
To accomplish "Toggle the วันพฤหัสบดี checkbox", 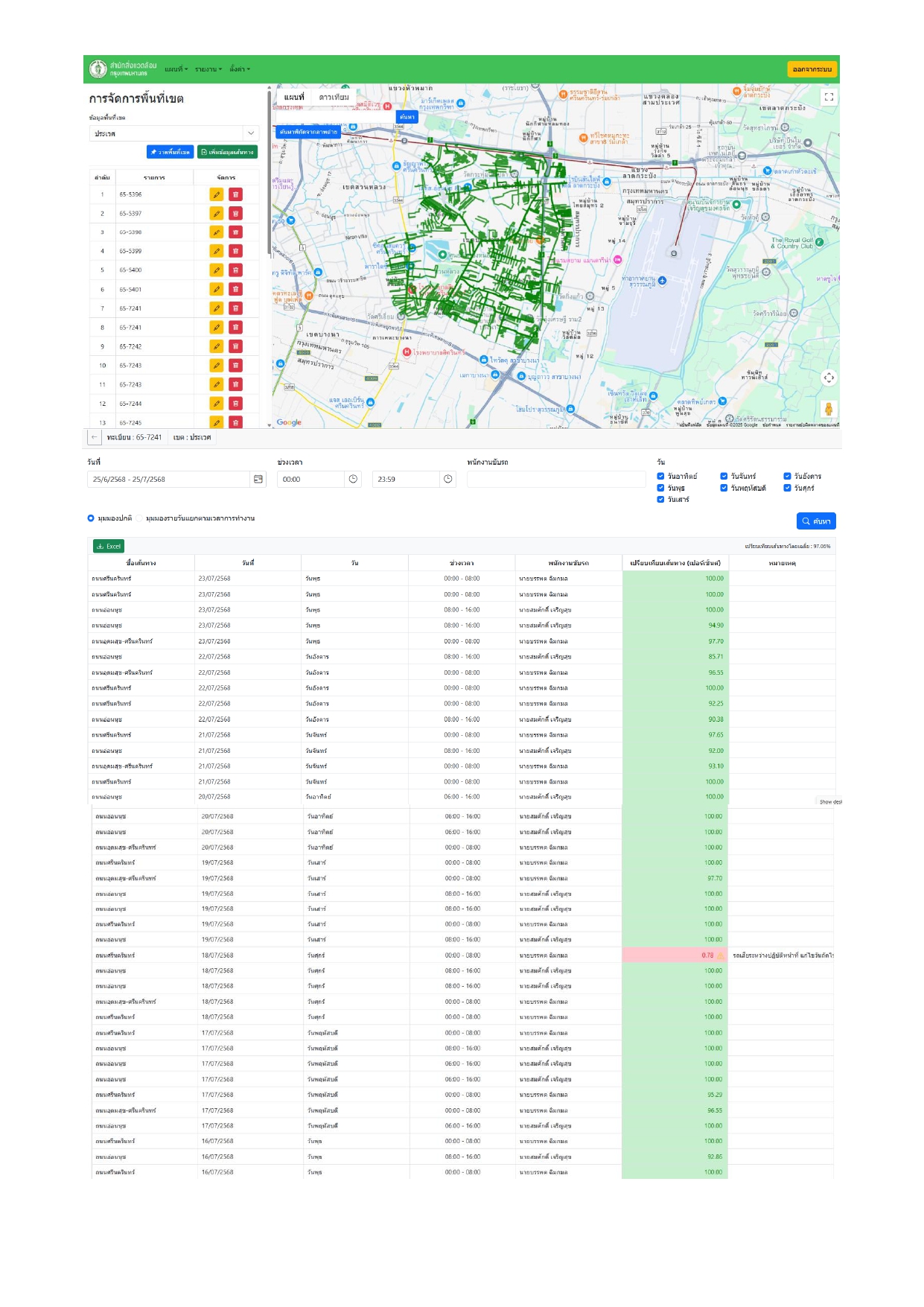I will click(724, 488).
